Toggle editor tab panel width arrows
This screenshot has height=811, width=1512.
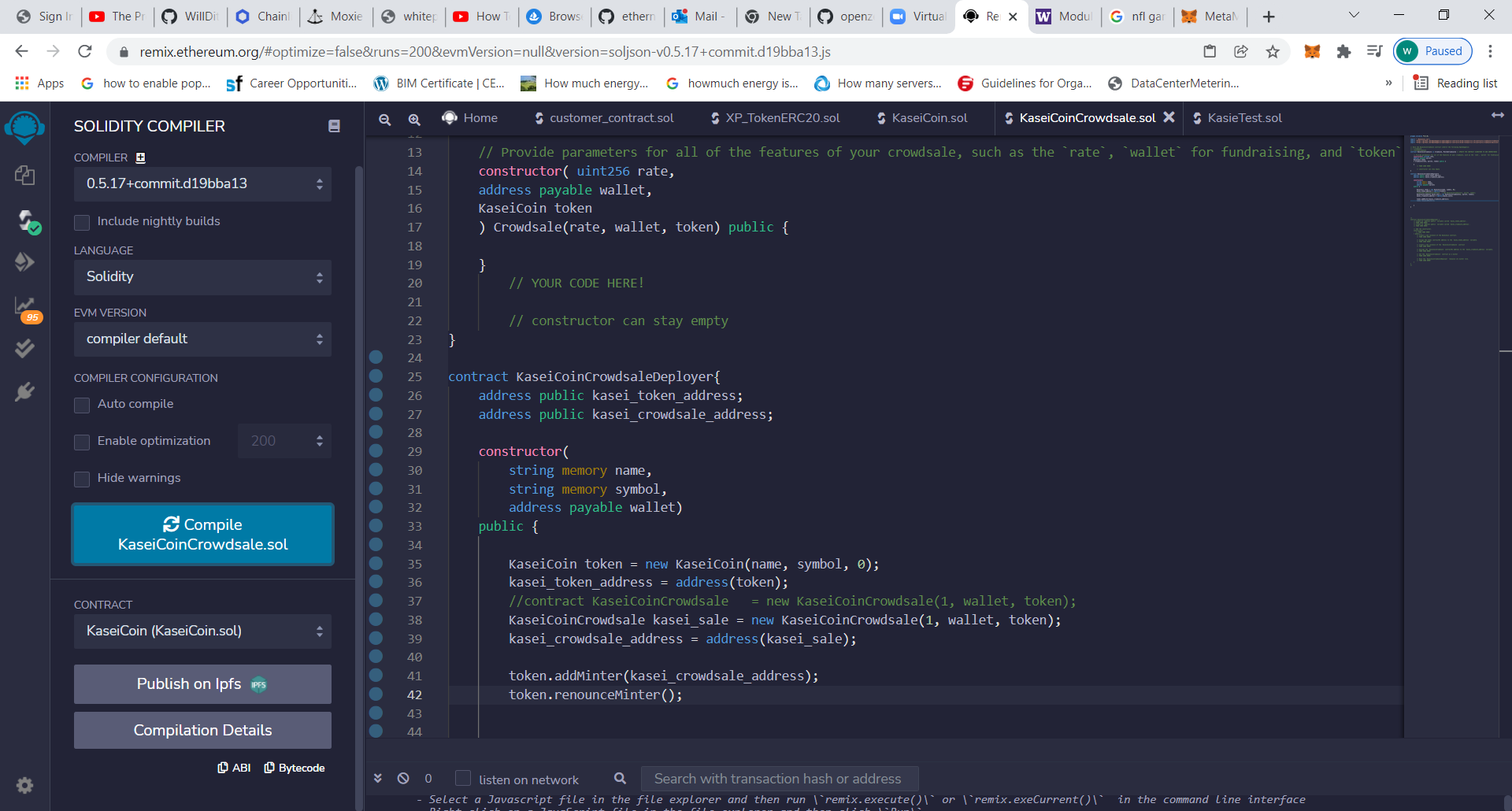point(1498,116)
